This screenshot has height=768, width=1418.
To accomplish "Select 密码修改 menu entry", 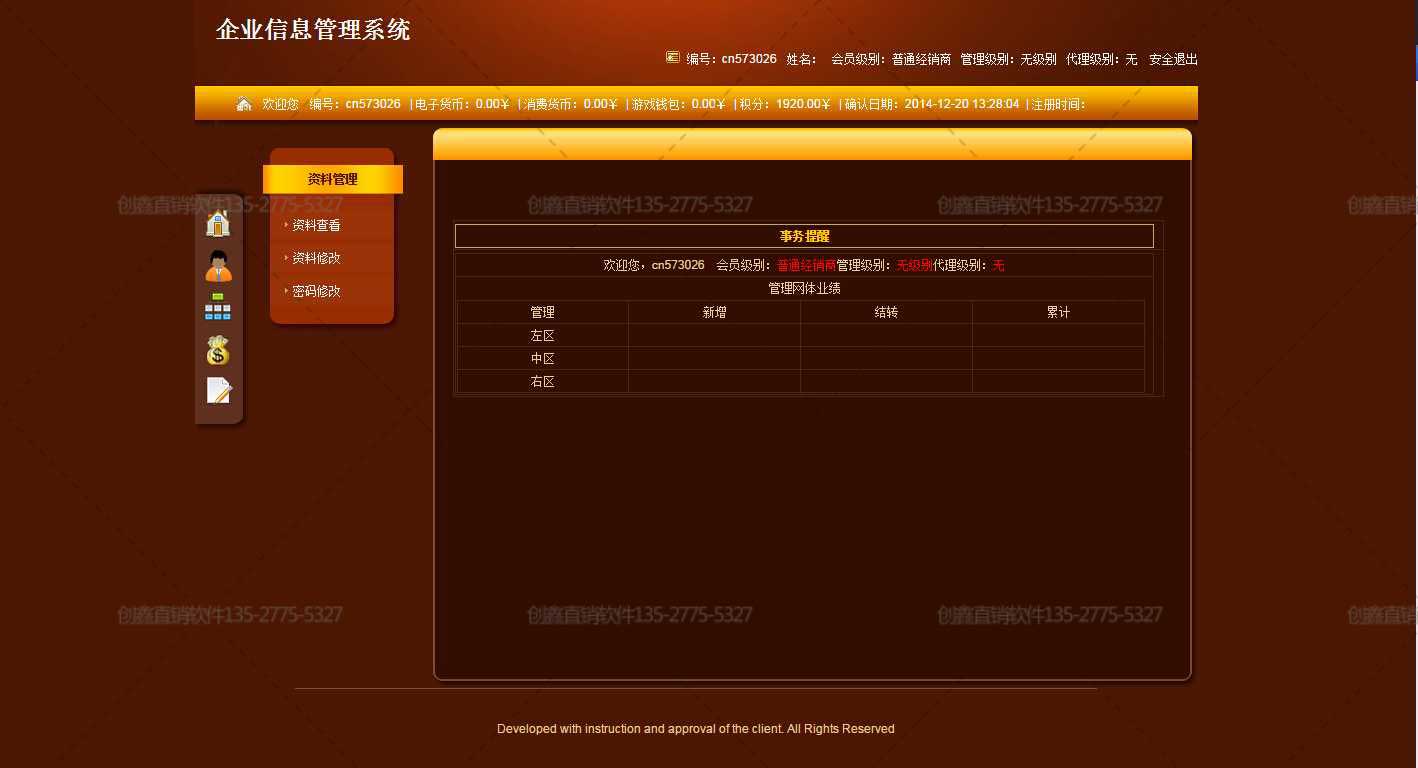I will [316, 291].
